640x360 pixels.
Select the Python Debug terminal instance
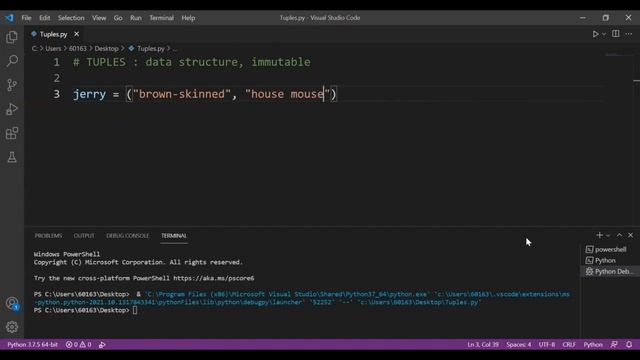(x=610, y=271)
